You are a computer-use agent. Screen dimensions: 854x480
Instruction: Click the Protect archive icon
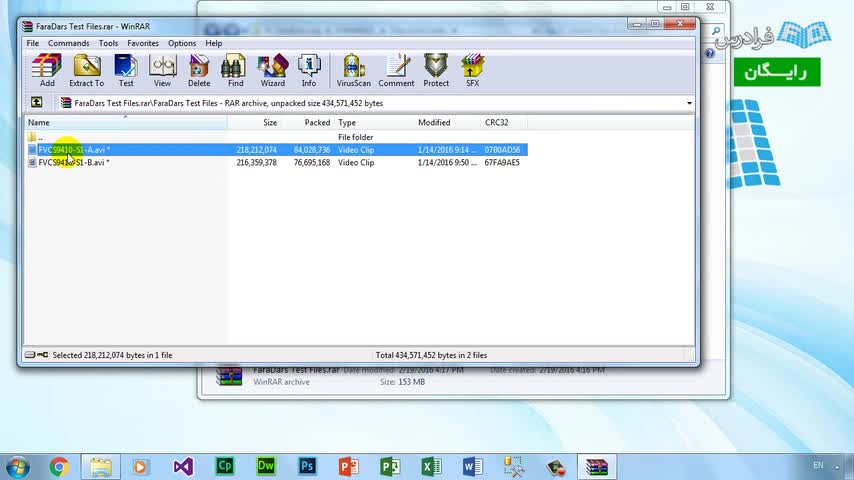436,70
